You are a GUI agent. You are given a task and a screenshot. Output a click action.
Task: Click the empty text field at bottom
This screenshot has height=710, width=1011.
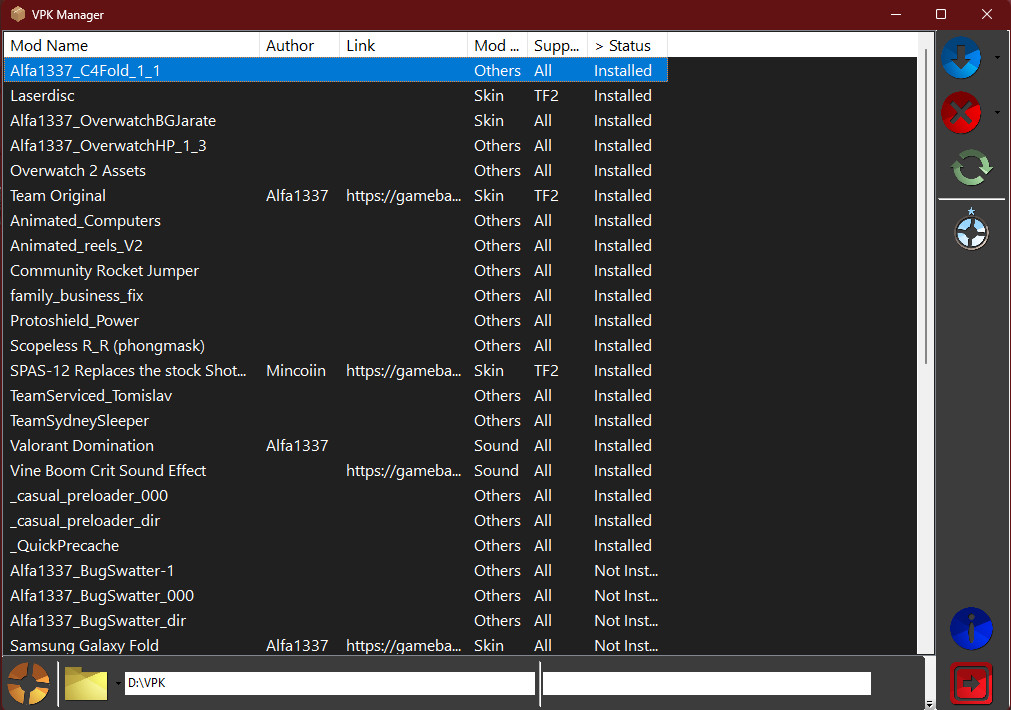[706, 683]
